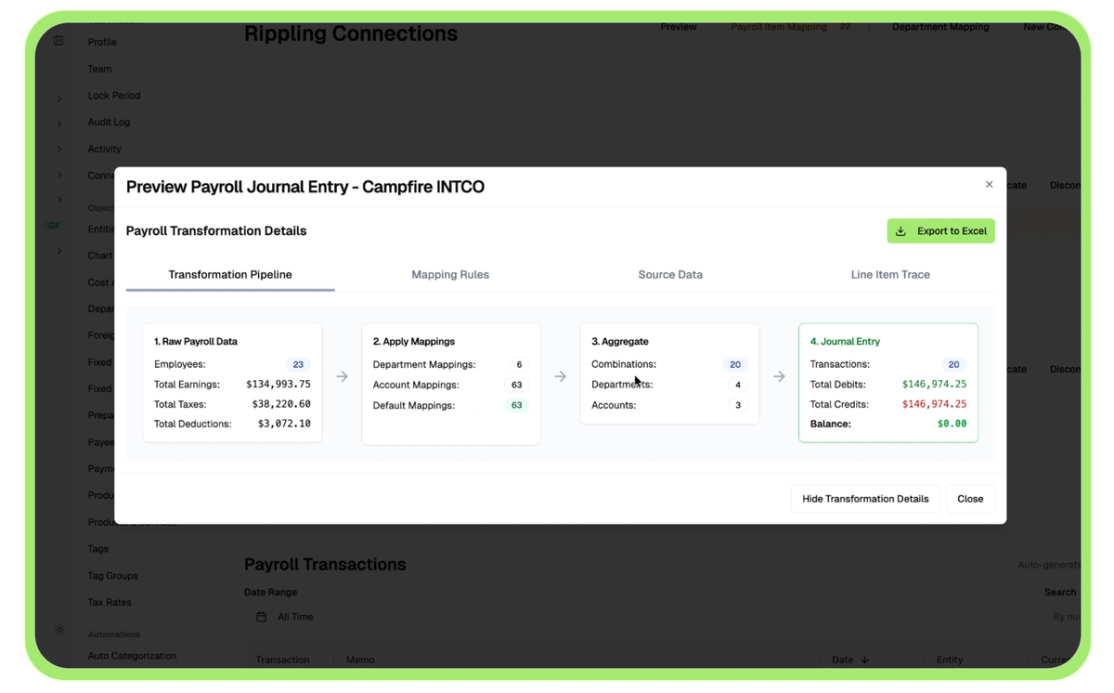
Task: Click Employees count badge 23
Action: [x=298, y=365]
